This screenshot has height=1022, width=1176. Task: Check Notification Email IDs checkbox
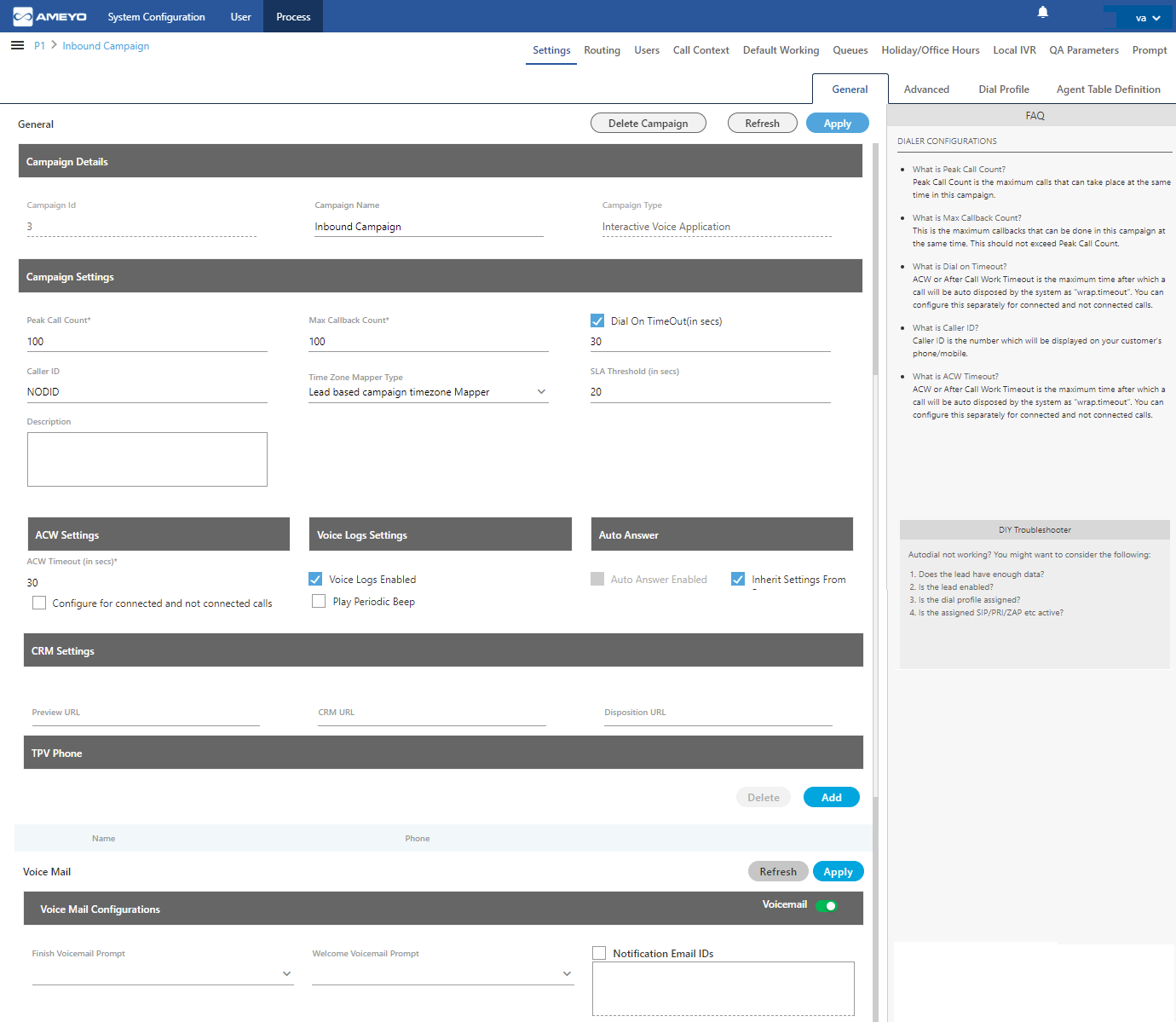pyautogui.click(x=599, y=953)
